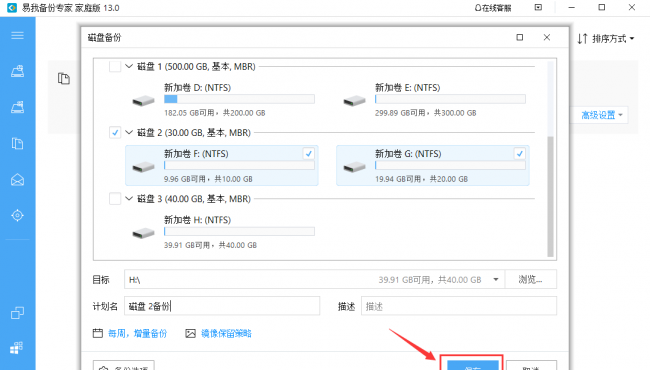
Task: Click the F: volume drive icon
Action: pos(143,167)
